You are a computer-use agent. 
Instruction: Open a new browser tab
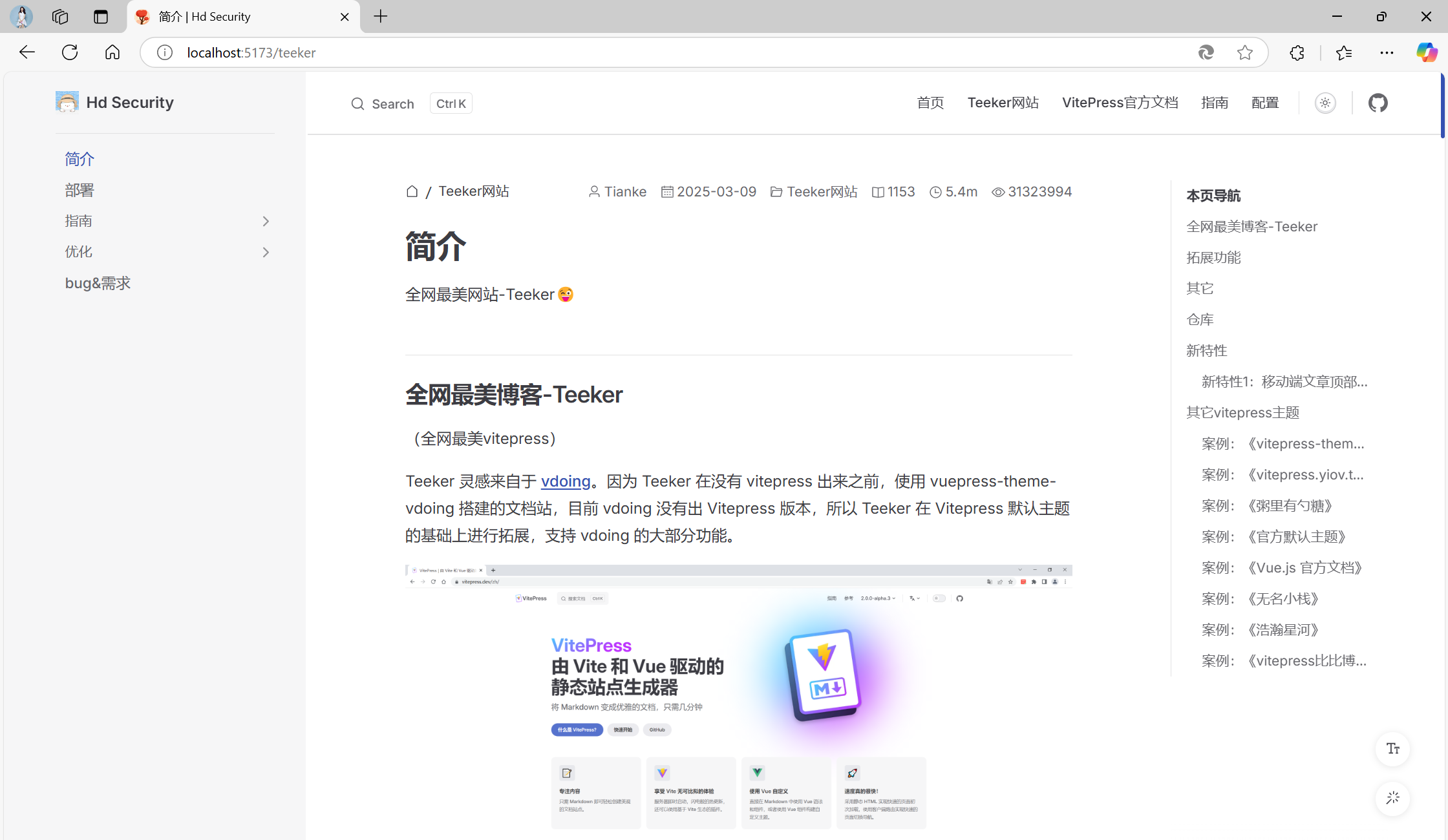(x=381, y=16)
